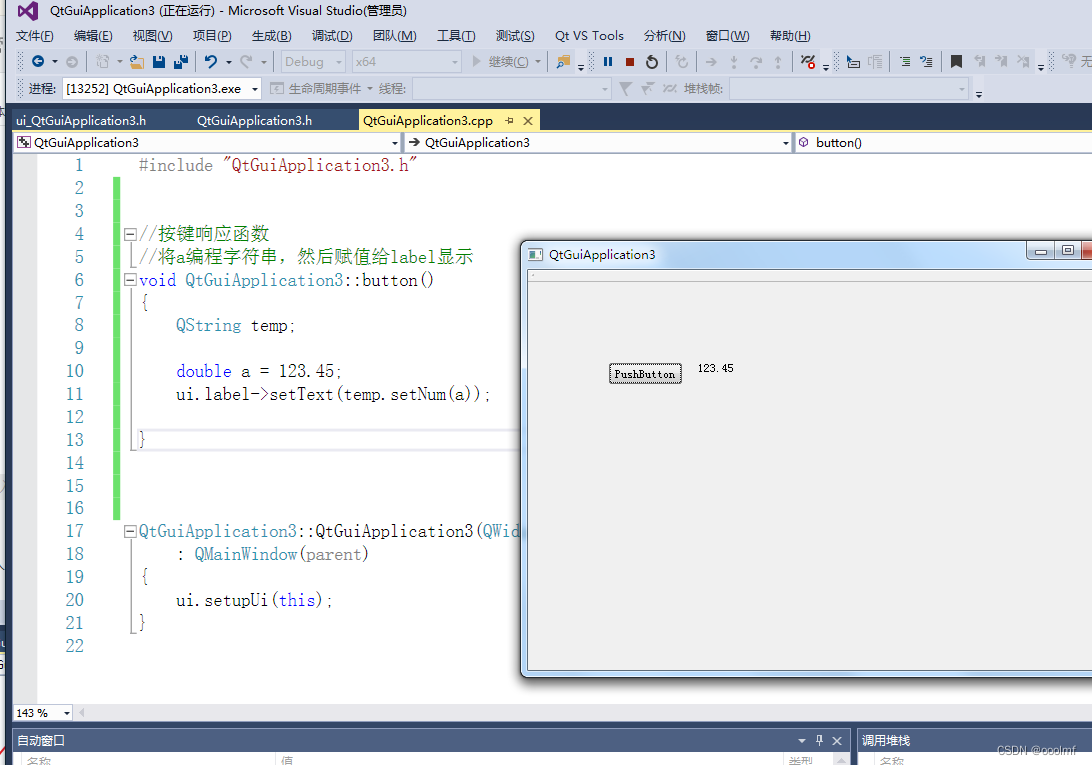Toggle bookmark on current line

tap(956, 62)
